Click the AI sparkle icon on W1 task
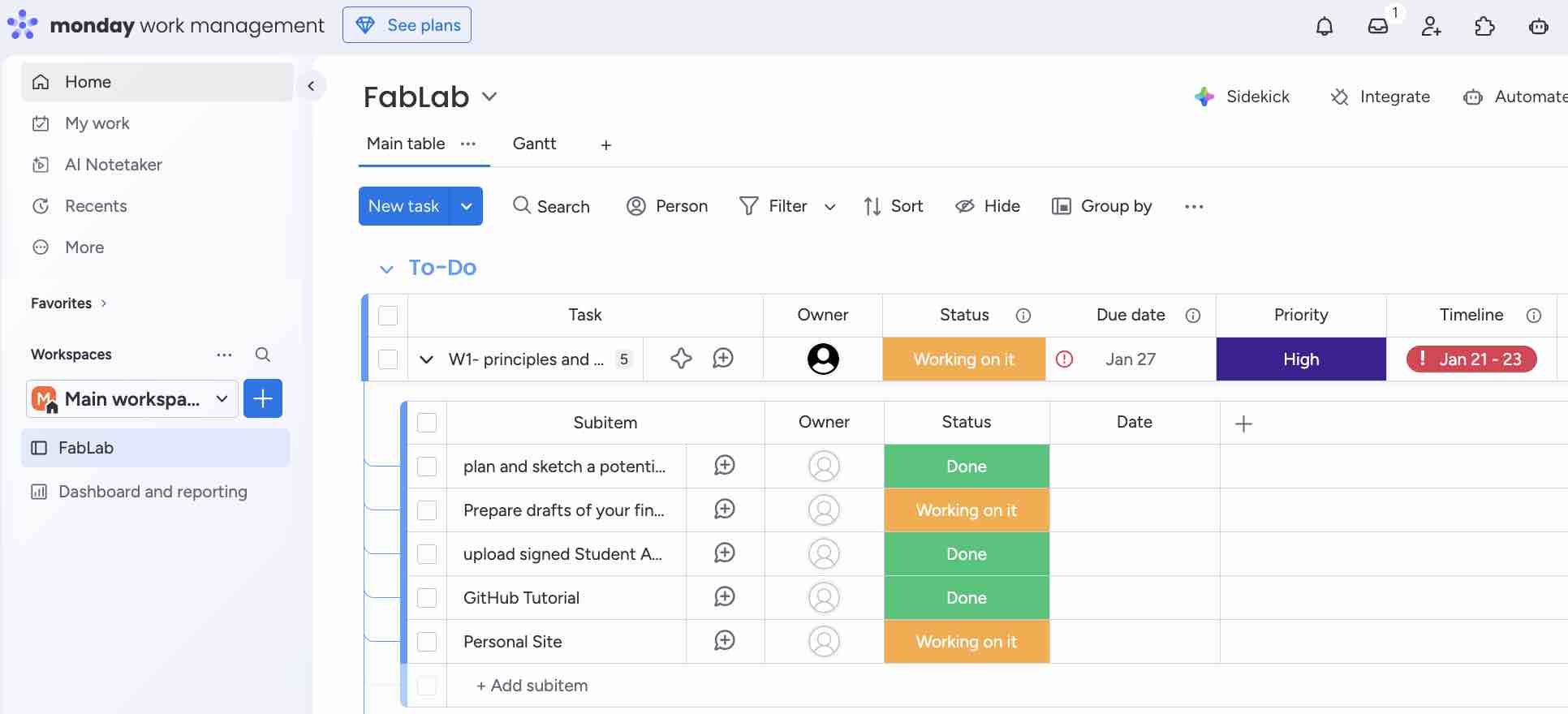This screenshot has height=714, width=1568. point(681,359)
